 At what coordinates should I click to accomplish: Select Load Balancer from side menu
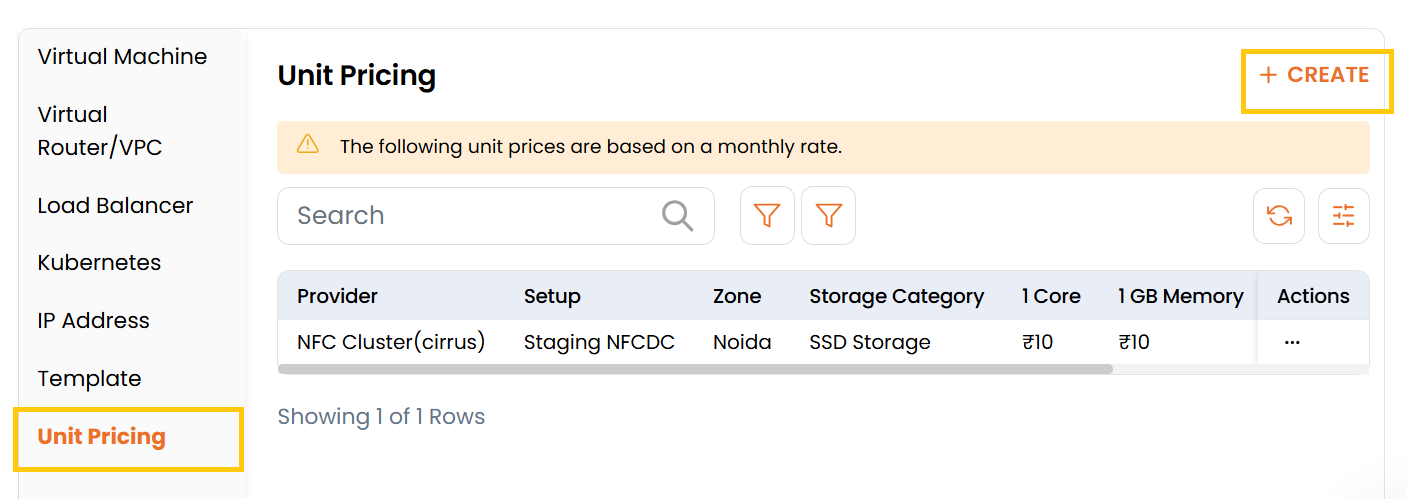tap(115, 206)
